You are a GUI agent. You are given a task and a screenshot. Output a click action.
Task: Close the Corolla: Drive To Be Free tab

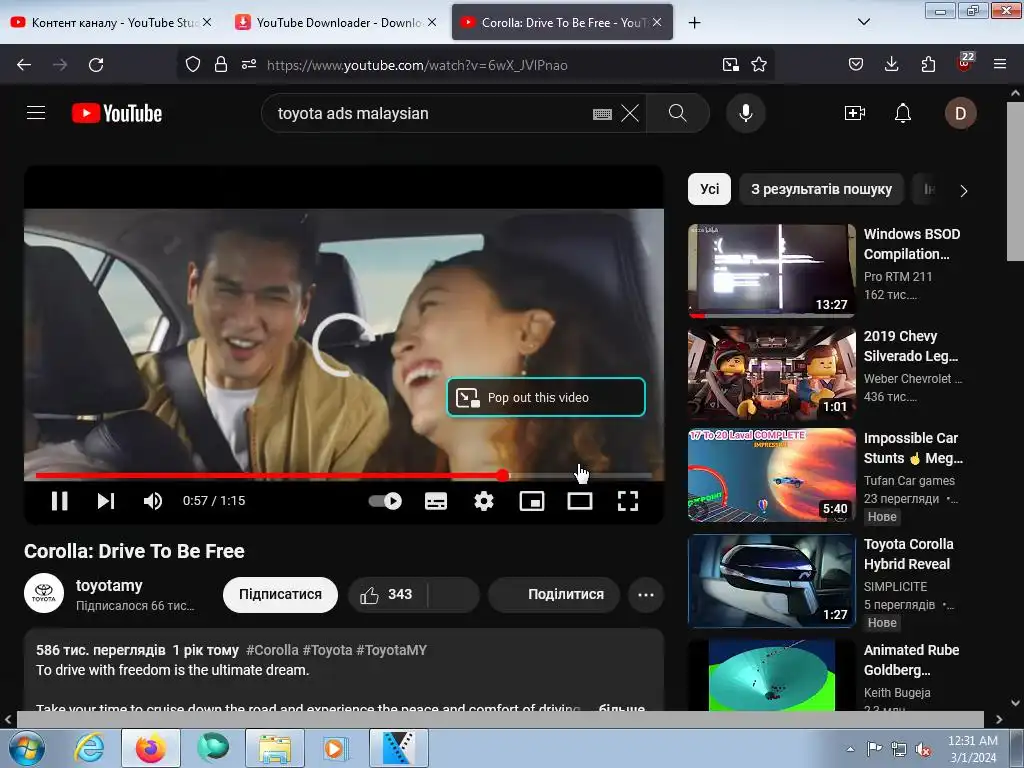pyautogui.click(x=657, y=22)
